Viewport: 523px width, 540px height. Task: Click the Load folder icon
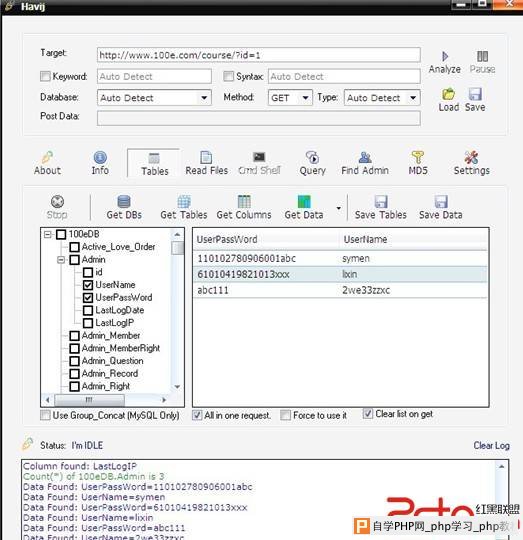(448, 94)
